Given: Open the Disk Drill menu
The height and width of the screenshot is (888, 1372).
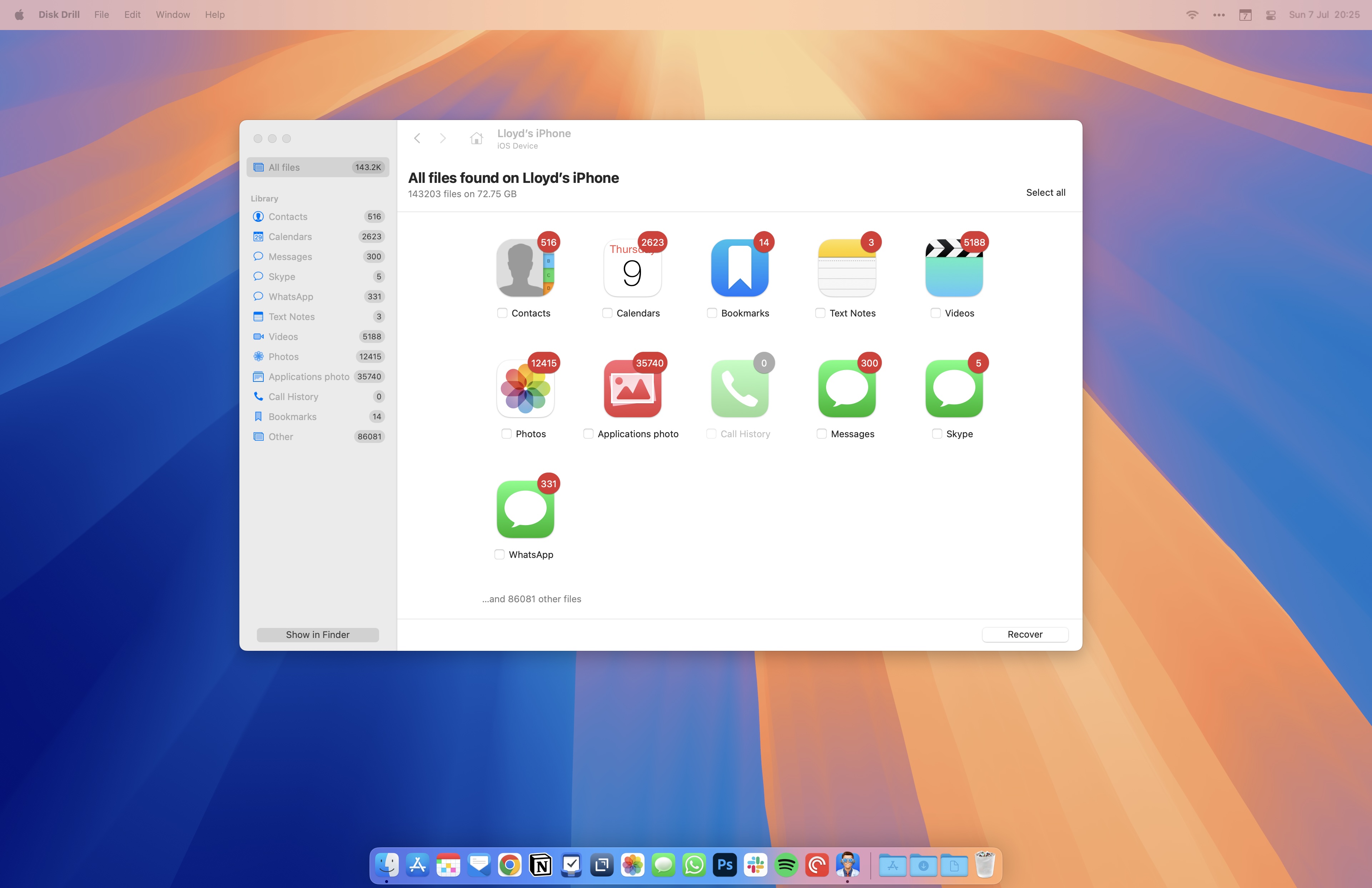Looking at the screenshot, I should (59, 14).
